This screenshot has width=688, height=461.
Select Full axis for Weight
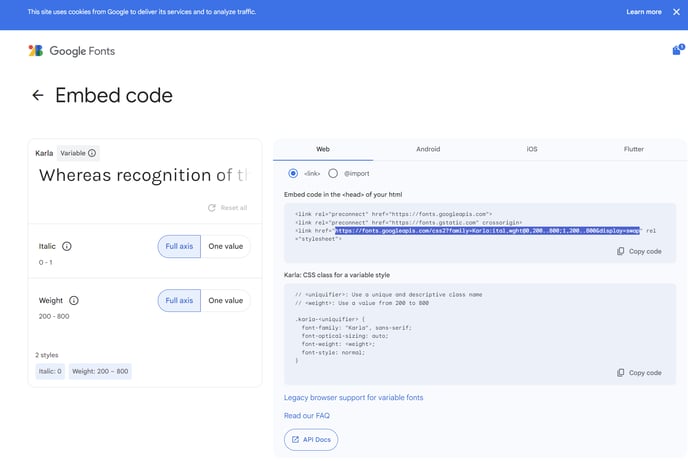[179, 300]
